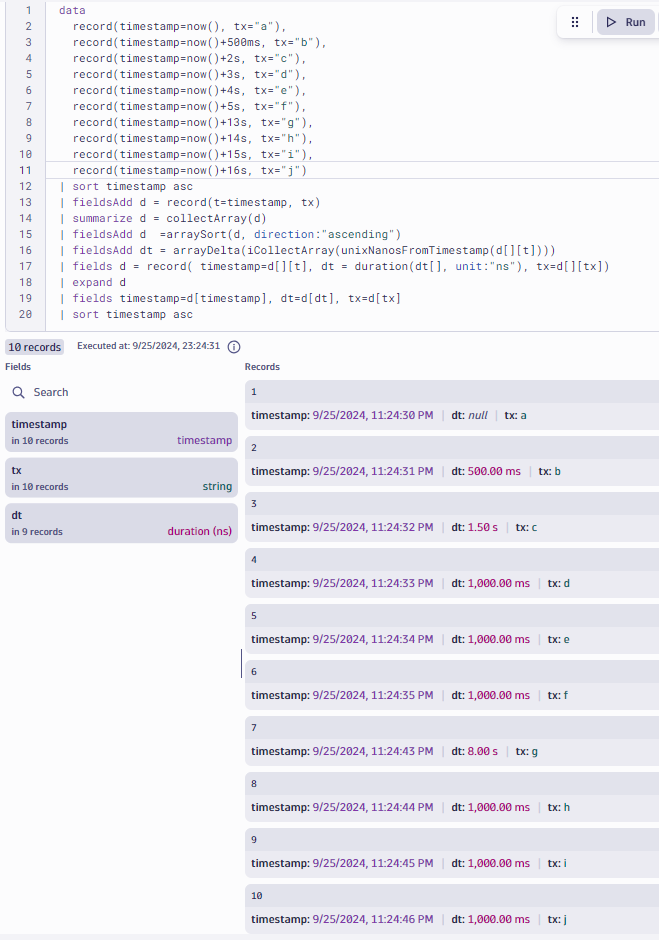Select the dt duration field card
Screen dimensions: 659x940
tap(121, 523)
